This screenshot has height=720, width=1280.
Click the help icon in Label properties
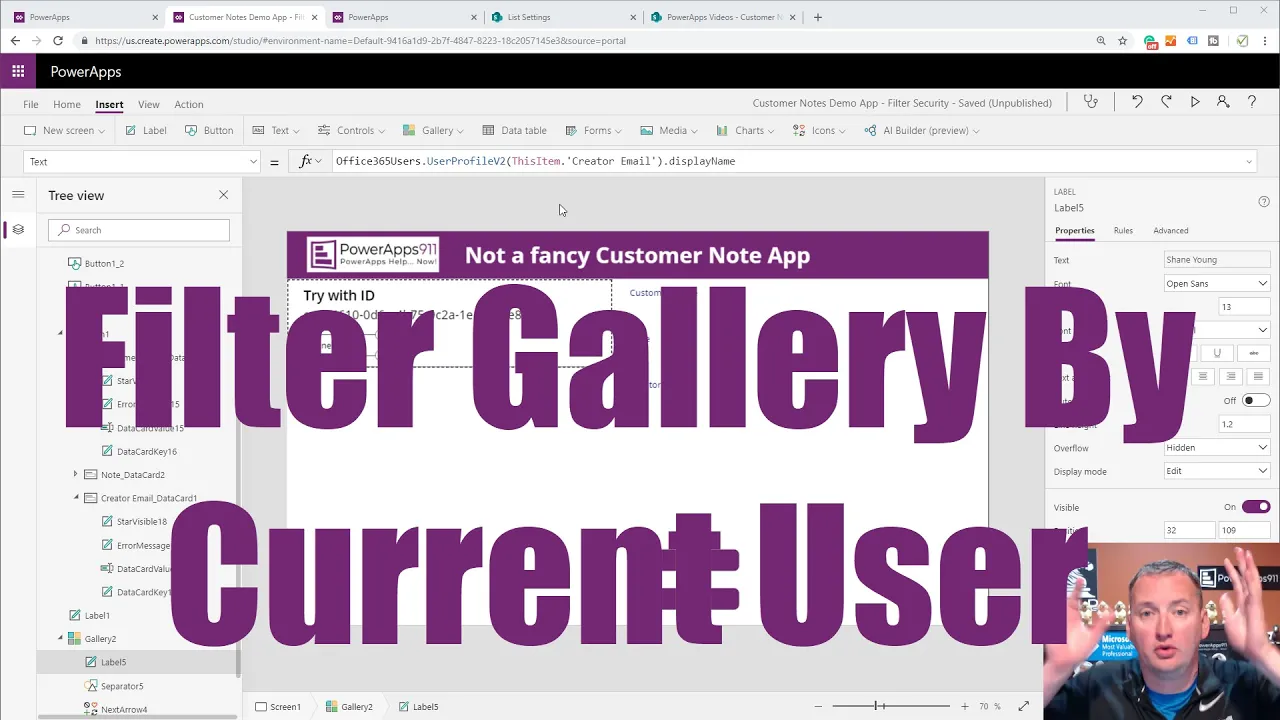point(1264,201)
